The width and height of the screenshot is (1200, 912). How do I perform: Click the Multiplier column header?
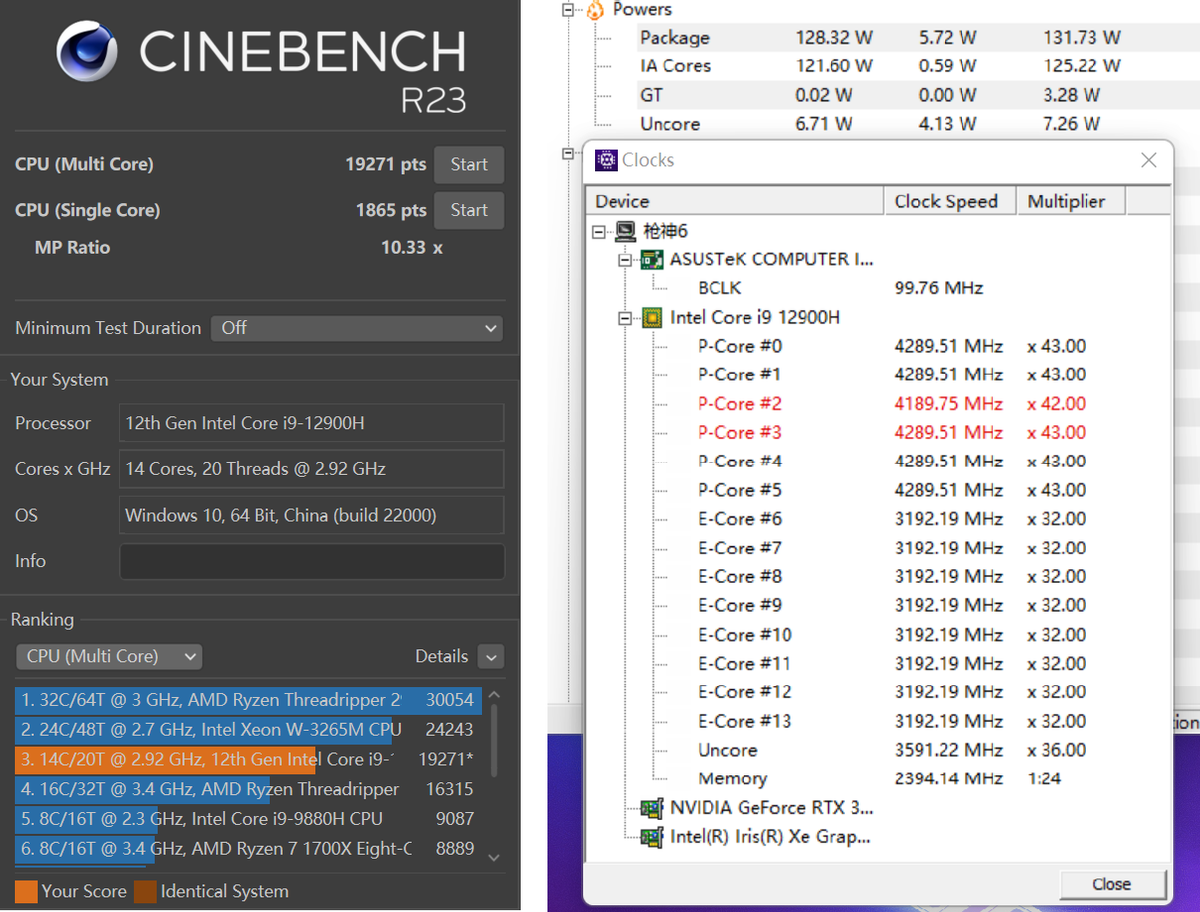[x=1070, y=201]
